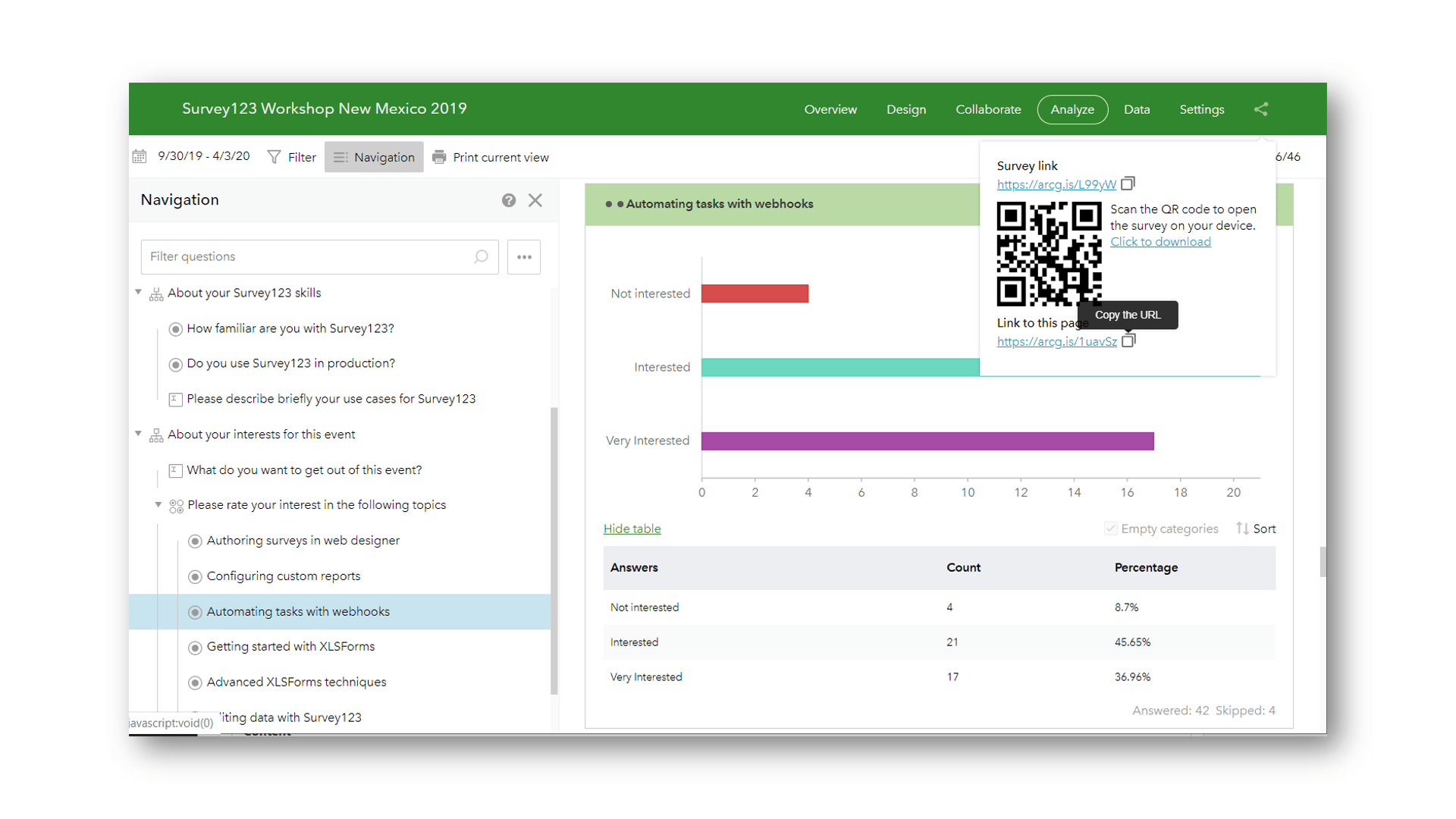The width and height of the screenshot is (1456, 819).
Task: Click radio icon for How familiar are you
Action: coord(175,329)
